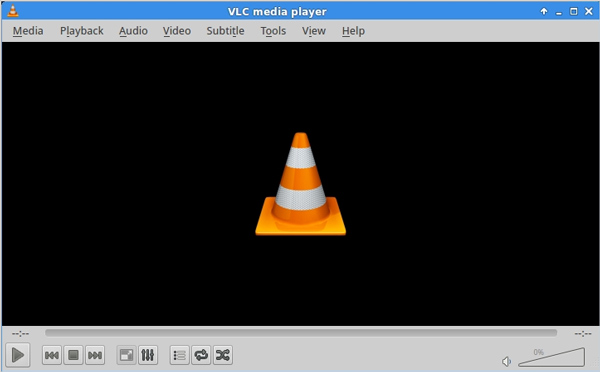Open the Media menu
Viewport: 600px width, 372px height.
(x=28, y=31)
